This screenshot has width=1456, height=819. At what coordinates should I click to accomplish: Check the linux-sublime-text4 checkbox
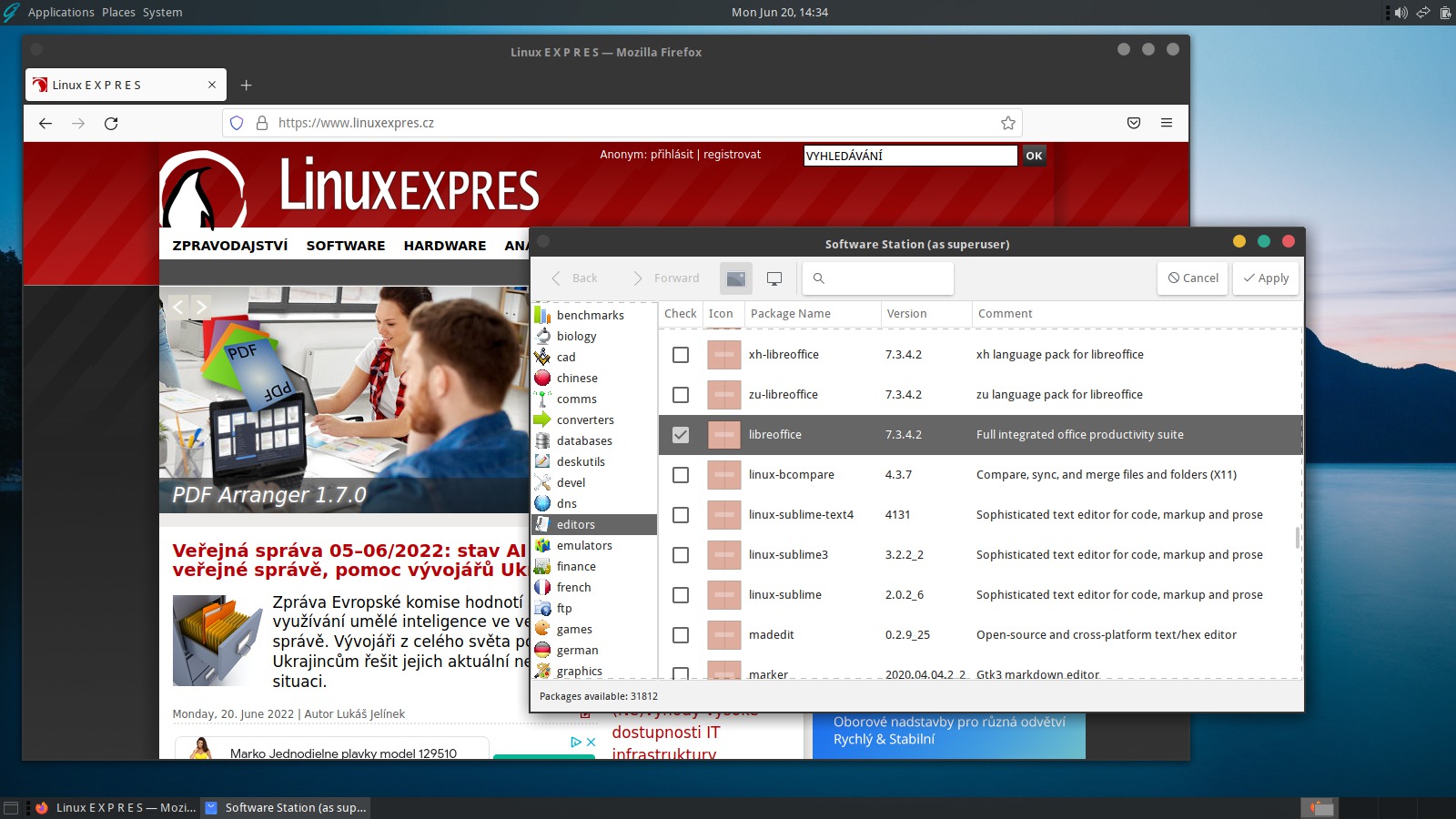tap(681, 515)
